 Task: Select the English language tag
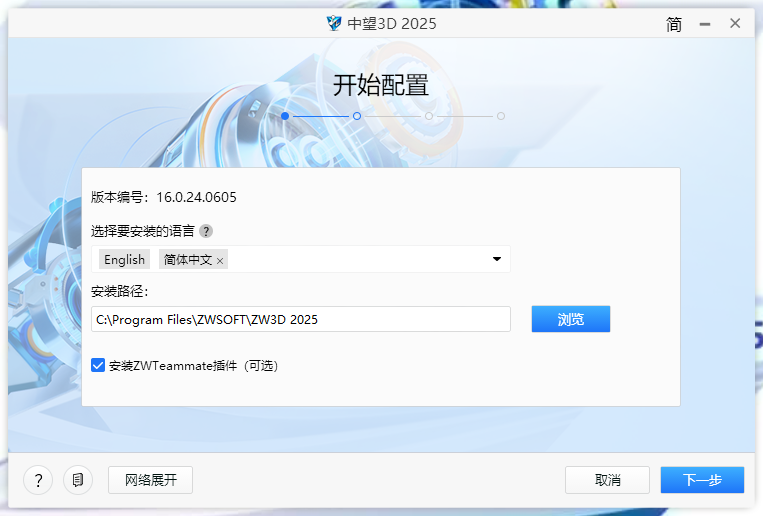125,259
